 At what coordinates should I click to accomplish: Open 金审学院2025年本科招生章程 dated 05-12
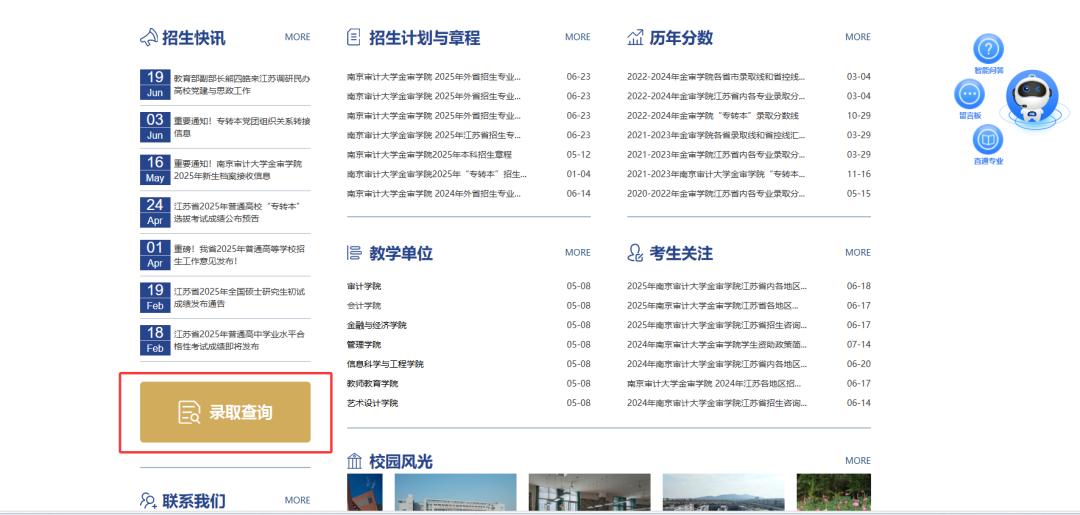tap(429, 155)
